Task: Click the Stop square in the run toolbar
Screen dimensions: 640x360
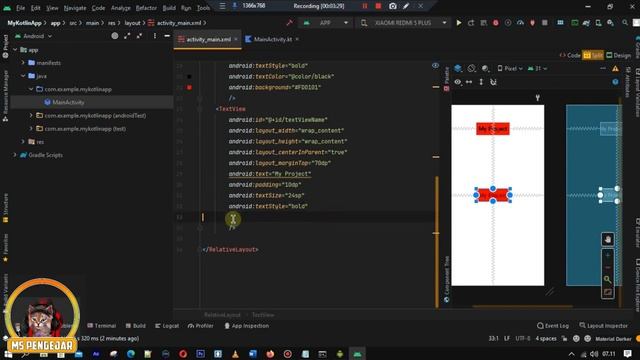Action: point(544,23)
